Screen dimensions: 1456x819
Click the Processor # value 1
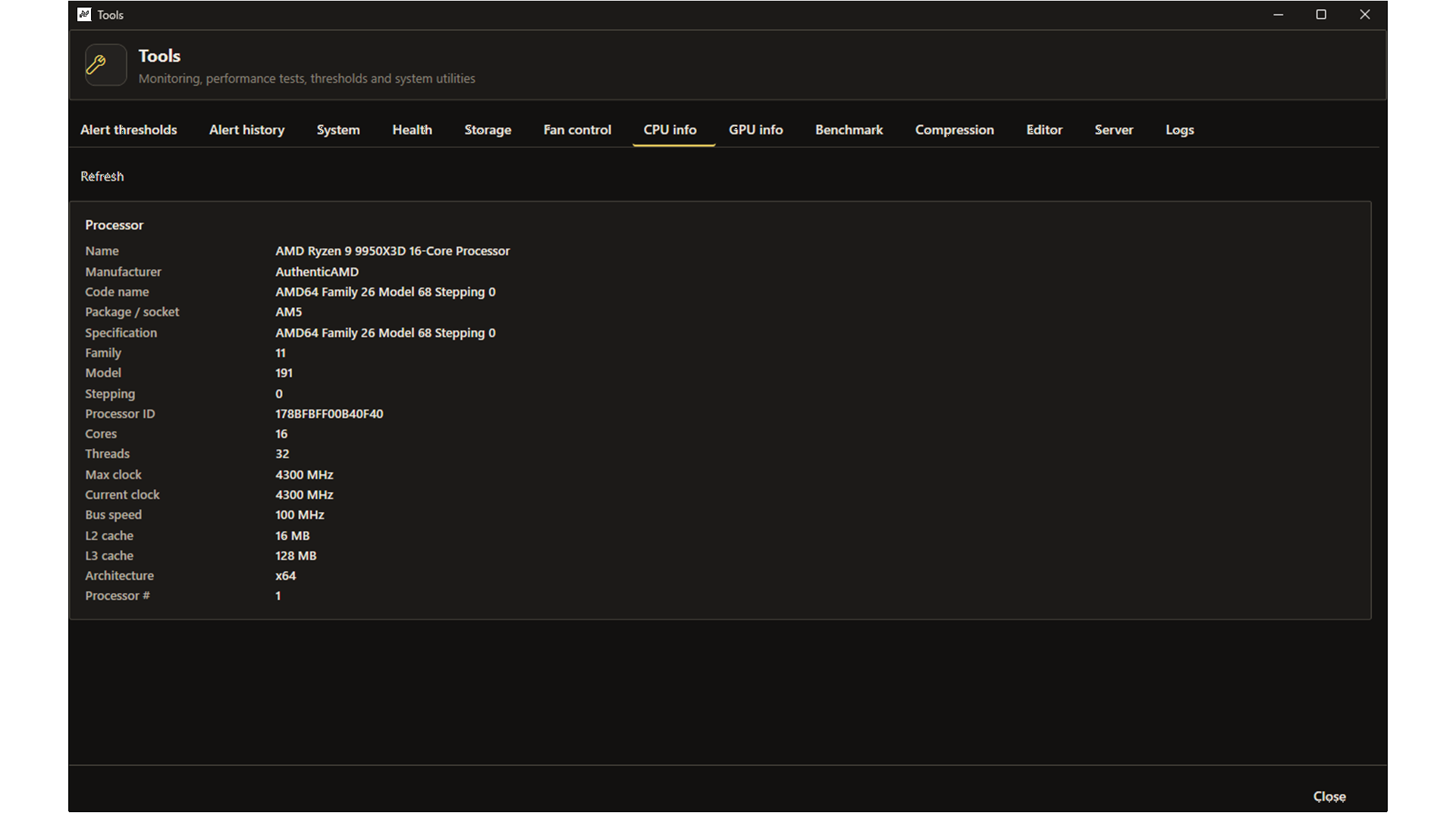click(x=278, y=596)
